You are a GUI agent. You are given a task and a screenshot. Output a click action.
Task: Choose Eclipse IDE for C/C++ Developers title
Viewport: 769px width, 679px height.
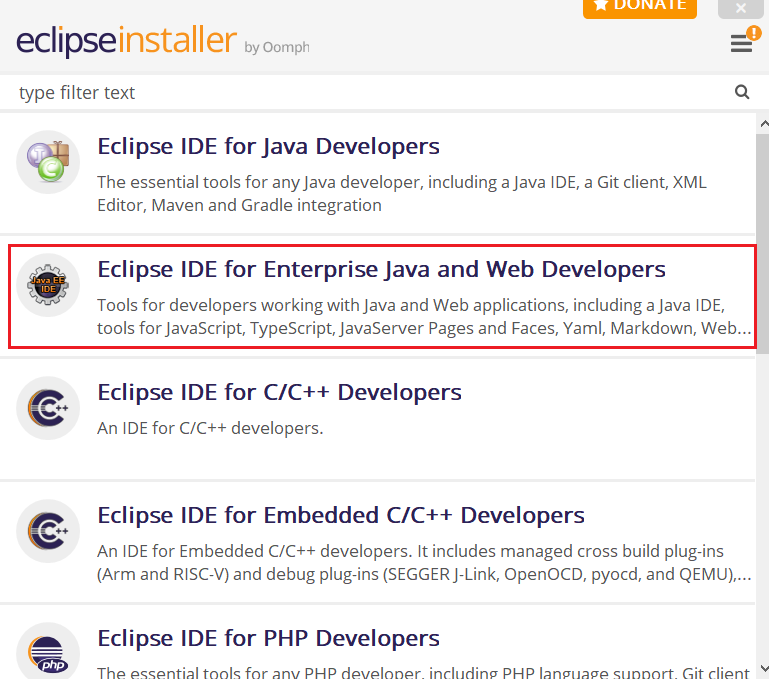coord(279,392)
